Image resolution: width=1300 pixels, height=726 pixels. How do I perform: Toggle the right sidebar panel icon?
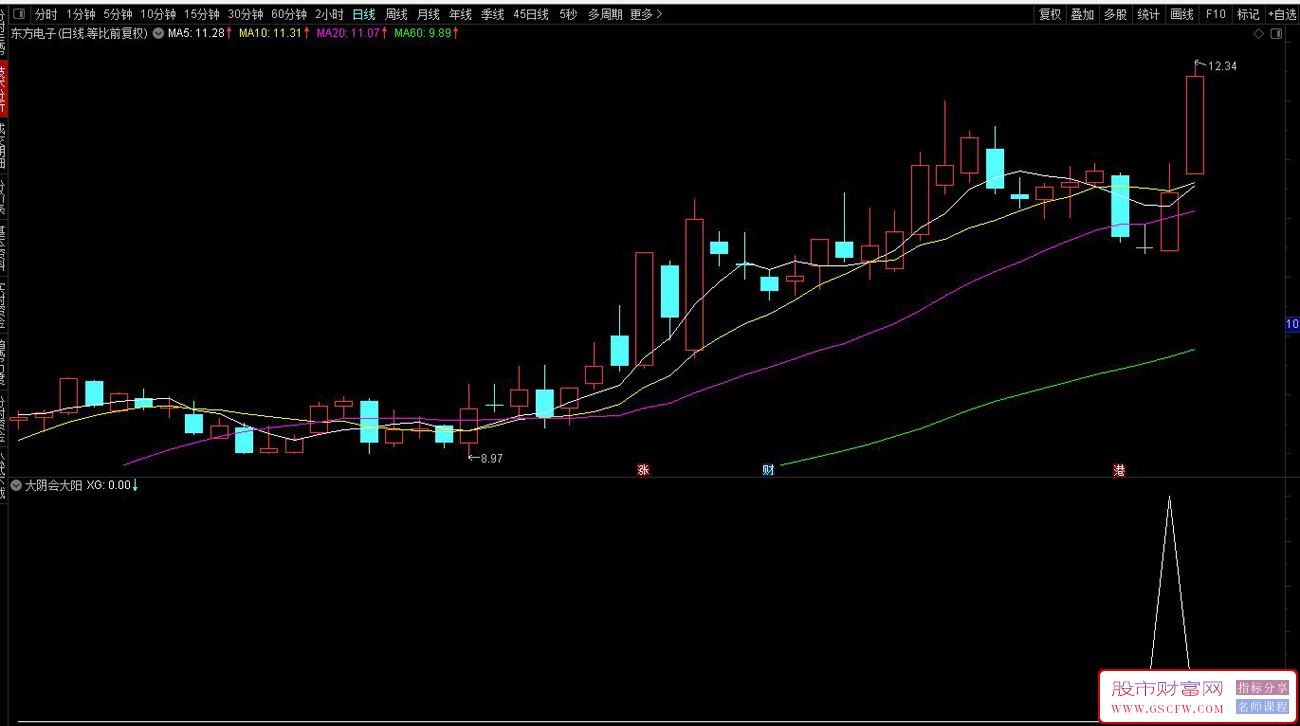click(1275, 34)
